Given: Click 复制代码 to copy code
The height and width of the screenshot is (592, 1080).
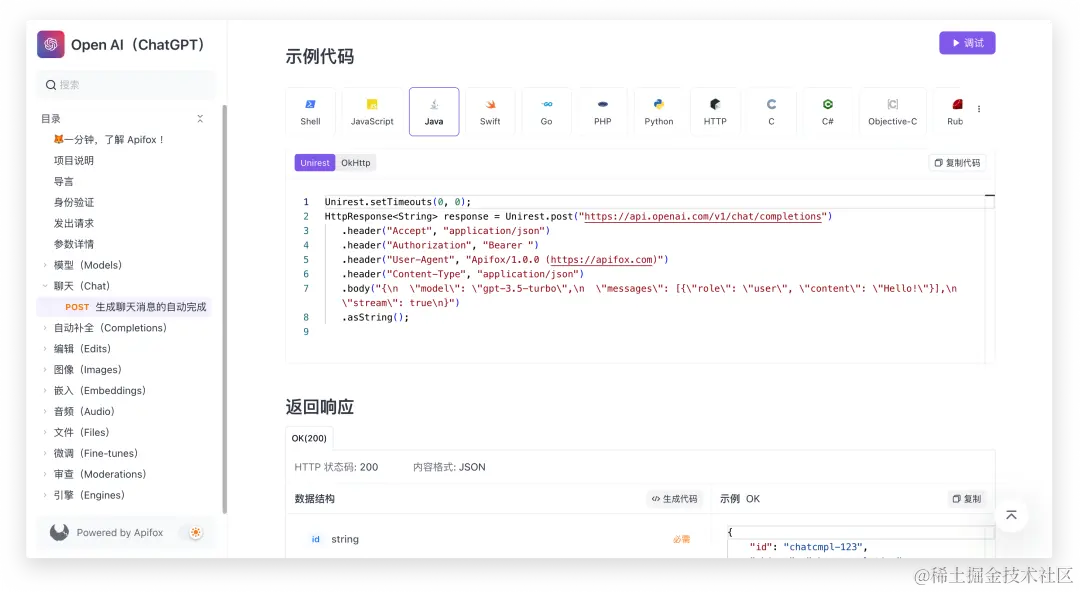Looking at the screenshot, I should 957,163.
